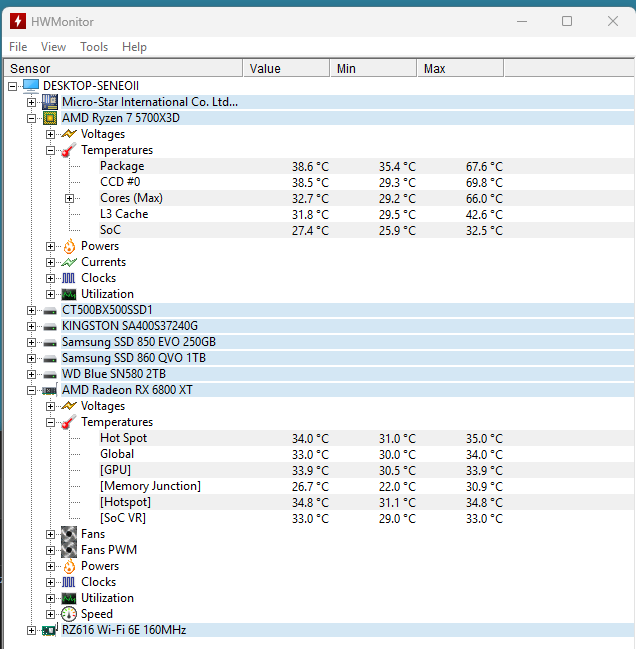Expand the Samsung SSD 850 EVO node
Screen dimensions: 636x649
(31, 342)
